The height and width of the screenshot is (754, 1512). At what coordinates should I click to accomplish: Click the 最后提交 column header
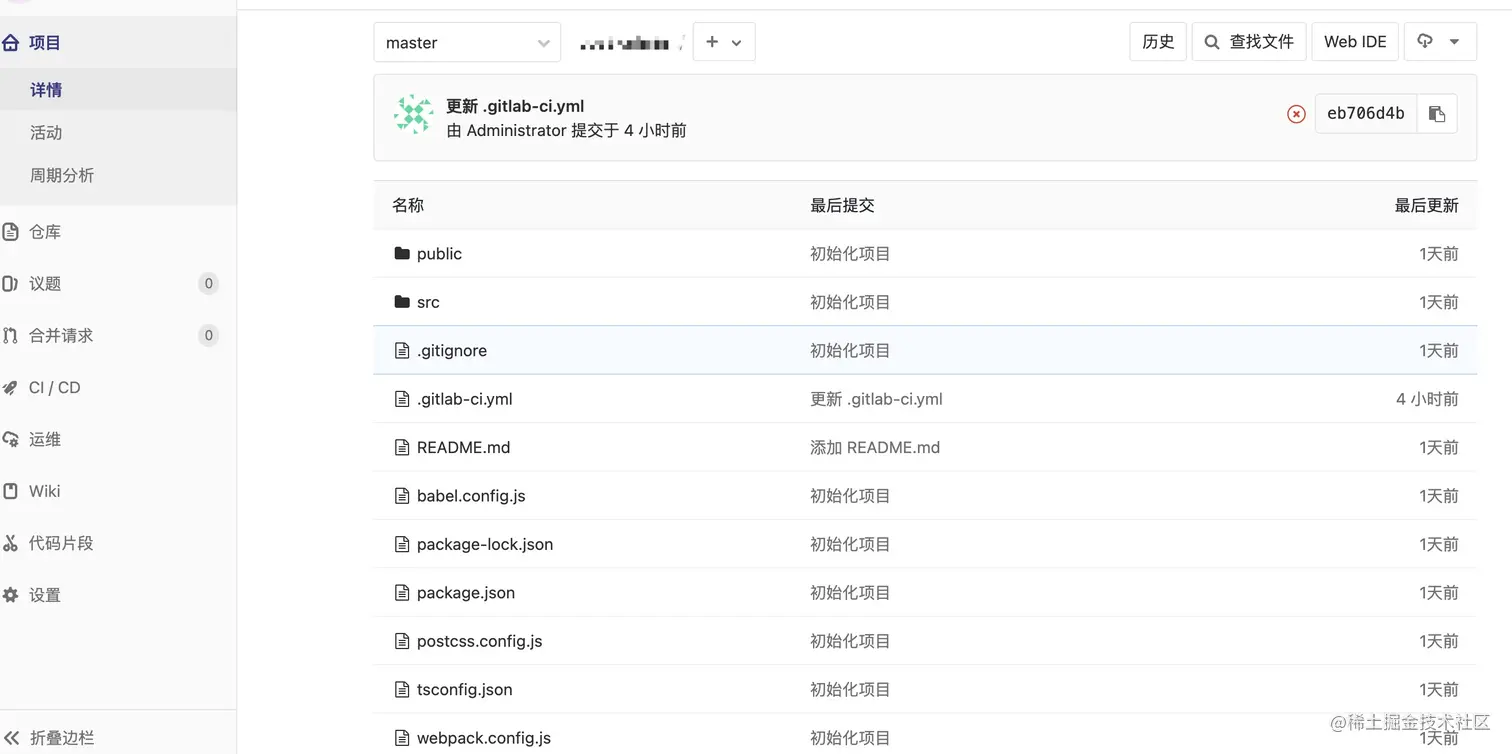[x=842, y=205]
